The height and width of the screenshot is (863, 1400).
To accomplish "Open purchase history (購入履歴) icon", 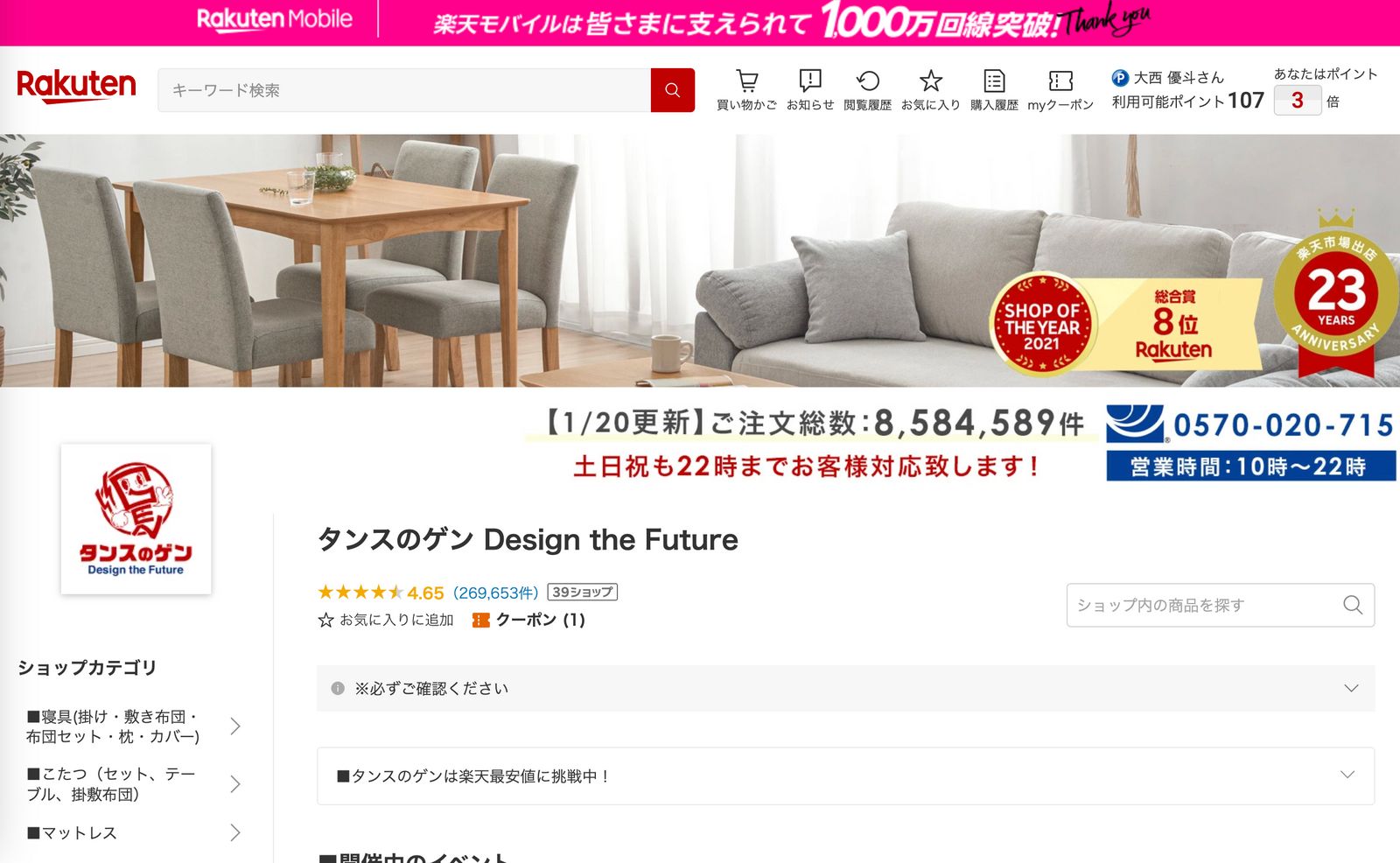I will tap(994, 81).
